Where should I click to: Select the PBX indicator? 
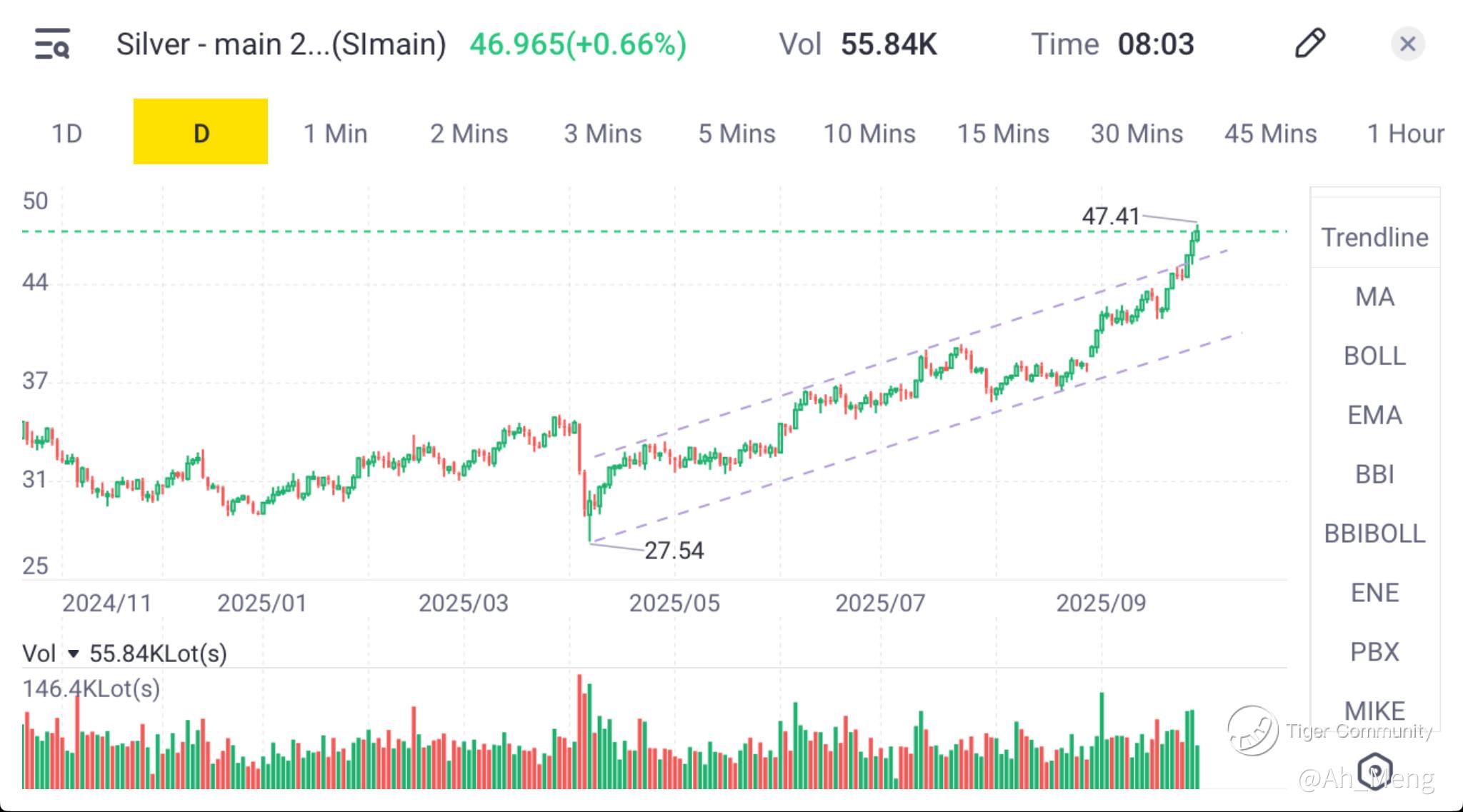pos(1374,652)
